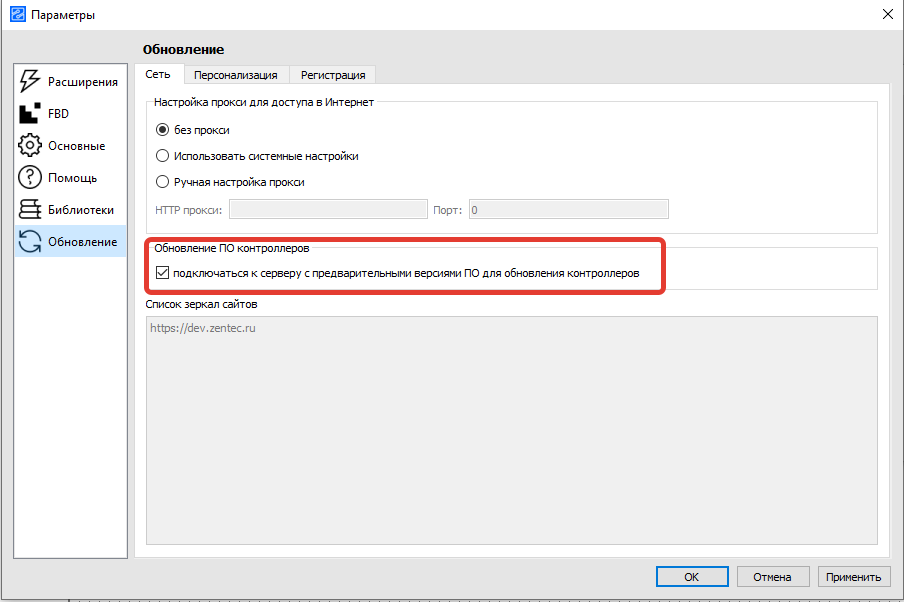Click the stacked books Библиотеки icon

[x=30, y=210]
